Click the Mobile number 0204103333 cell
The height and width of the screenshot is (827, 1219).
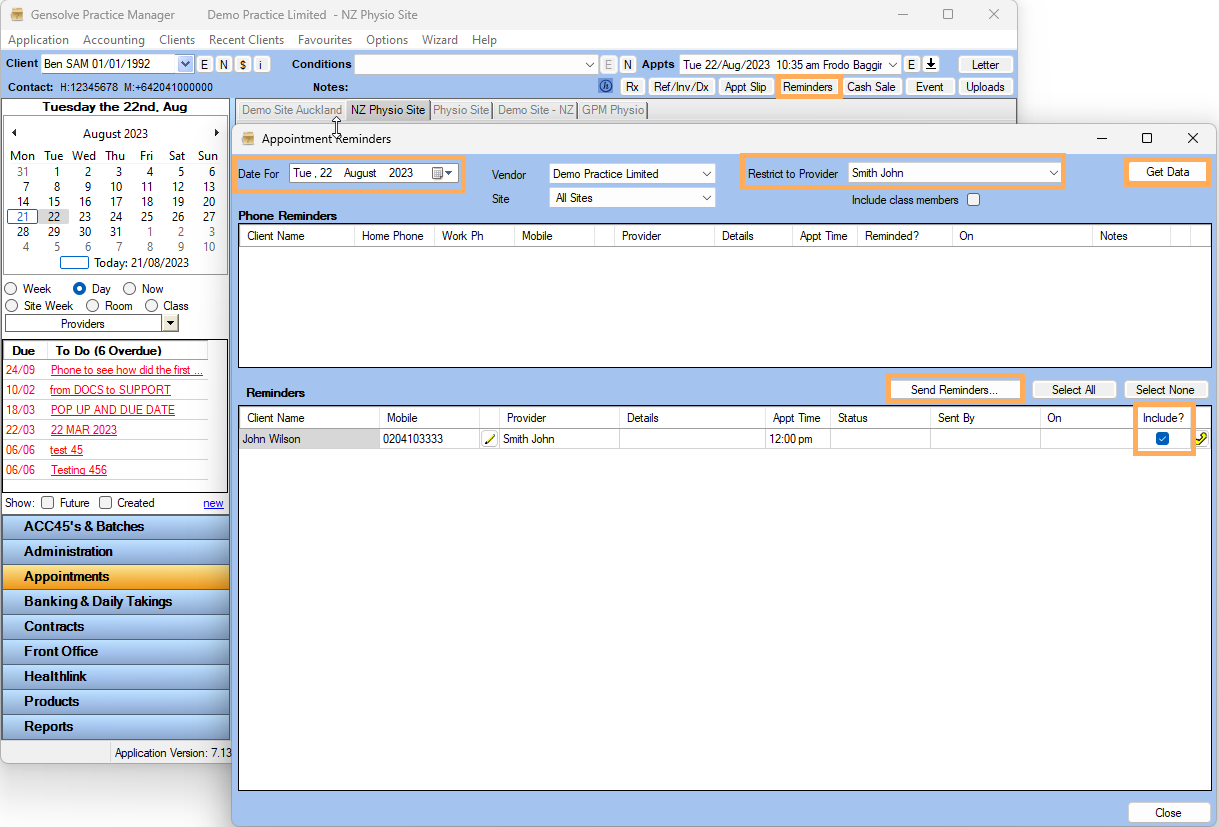429,438
